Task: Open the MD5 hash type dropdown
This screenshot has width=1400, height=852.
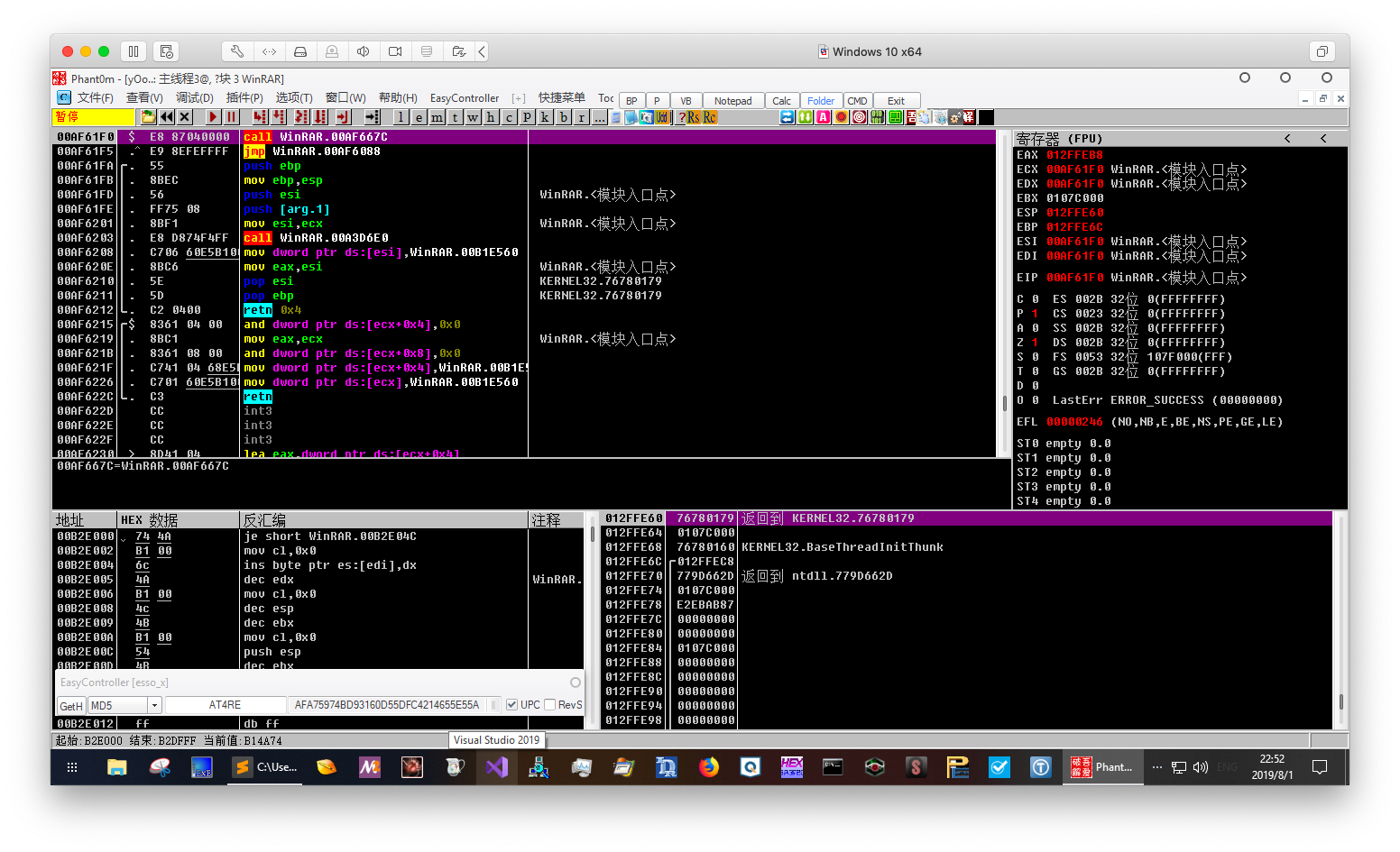Action: click(154, 705)
